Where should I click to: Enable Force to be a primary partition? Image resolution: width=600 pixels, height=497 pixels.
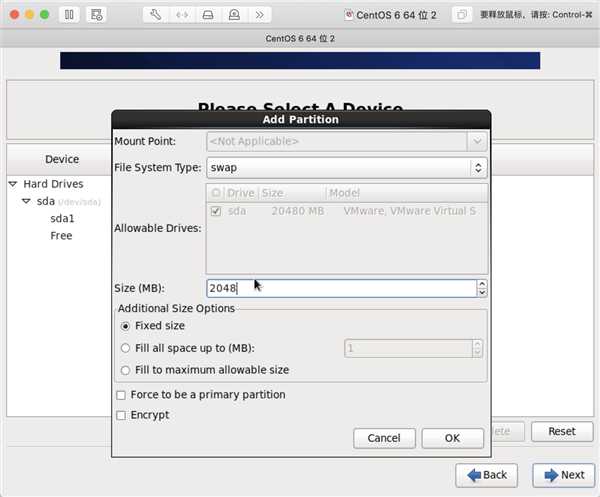[121, 395]
